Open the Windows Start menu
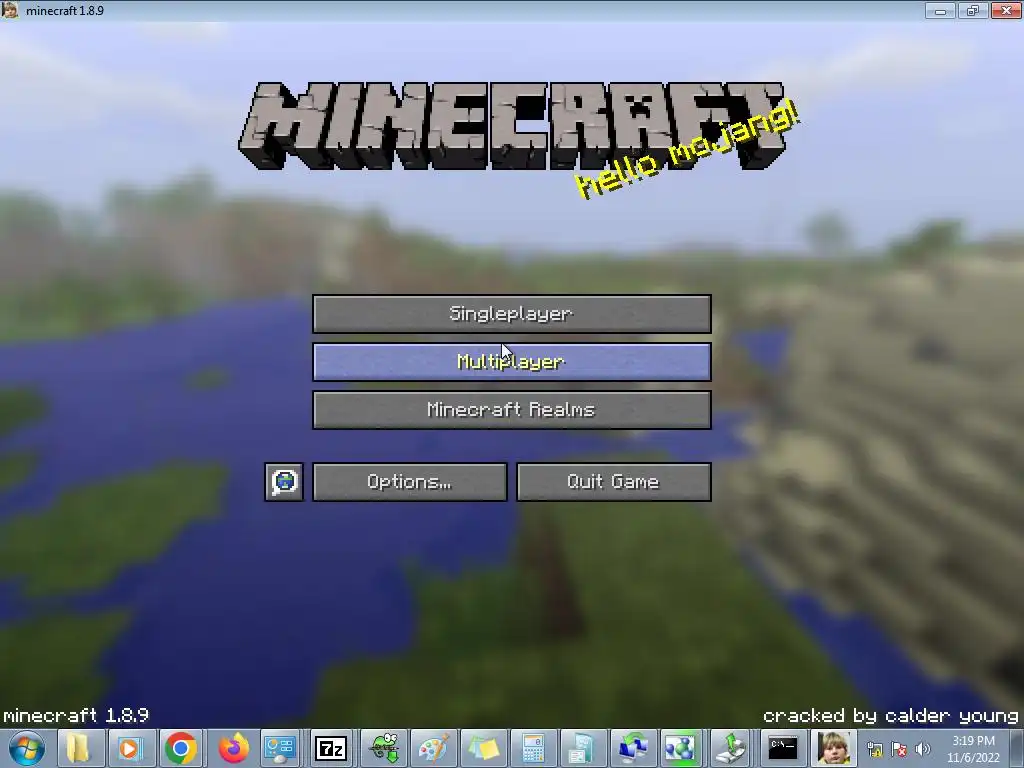 (x=27, y=748)
